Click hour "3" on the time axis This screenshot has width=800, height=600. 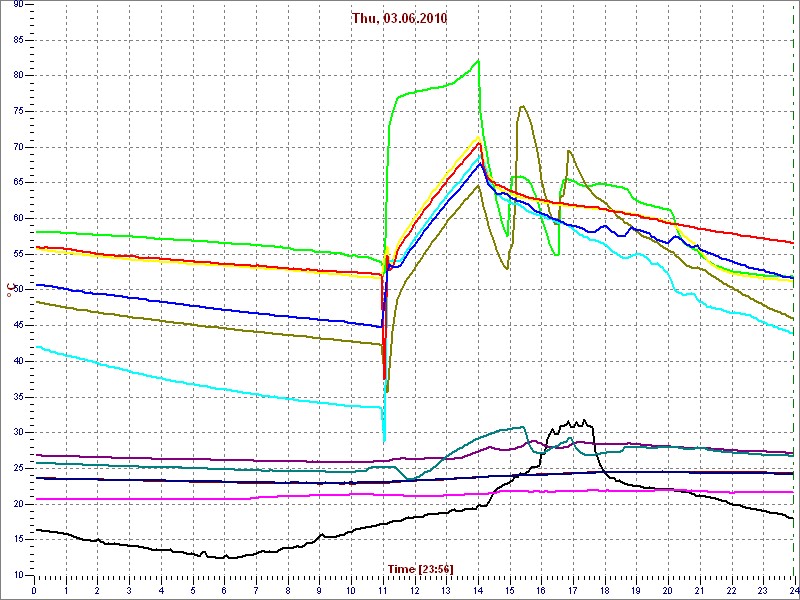pyautogui.click(x=129, y=591)
